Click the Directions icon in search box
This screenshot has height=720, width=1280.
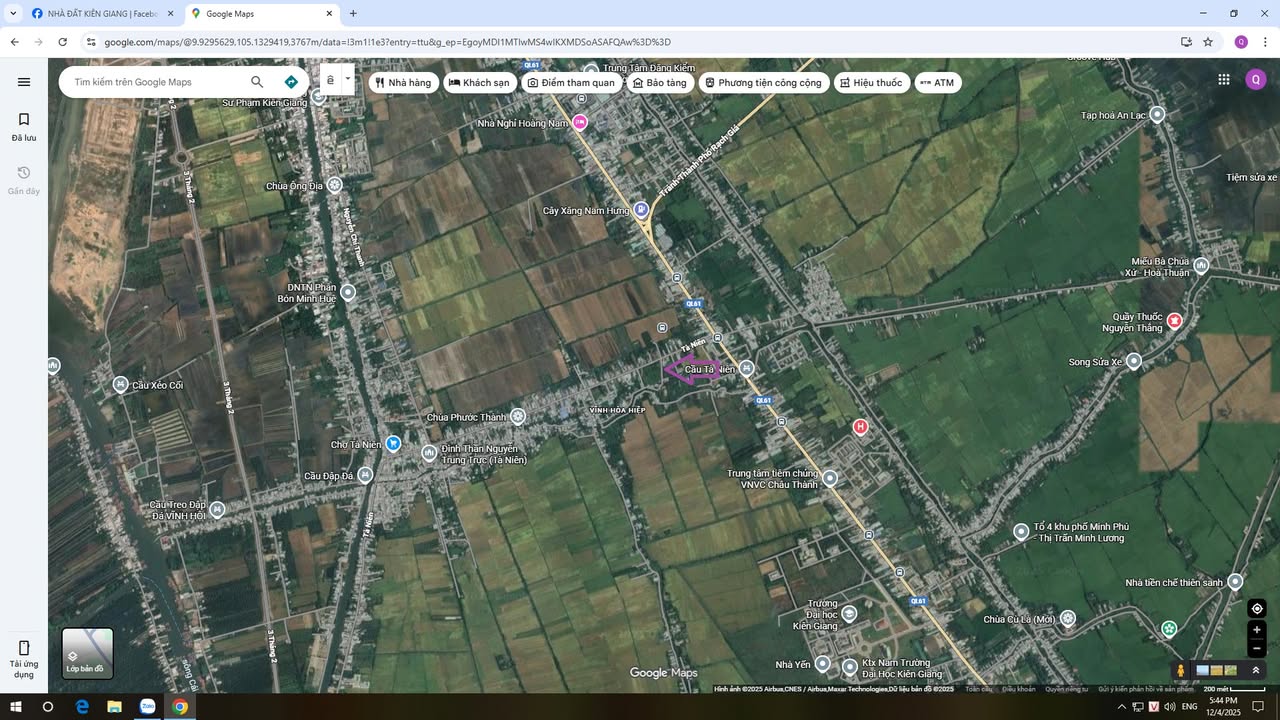click(291, 82)
